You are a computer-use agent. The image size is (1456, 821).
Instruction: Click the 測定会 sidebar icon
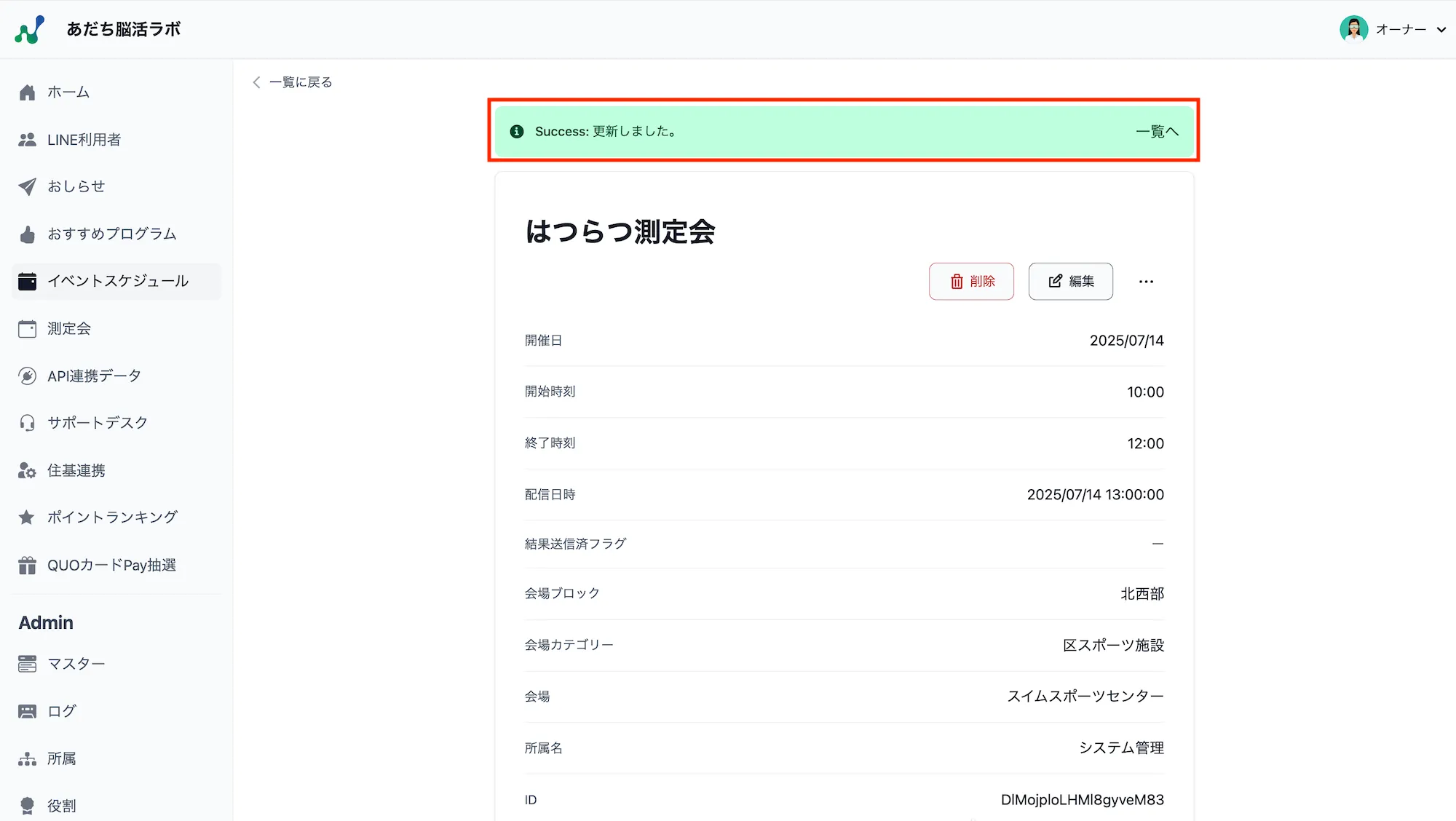[x=27, y=328]
